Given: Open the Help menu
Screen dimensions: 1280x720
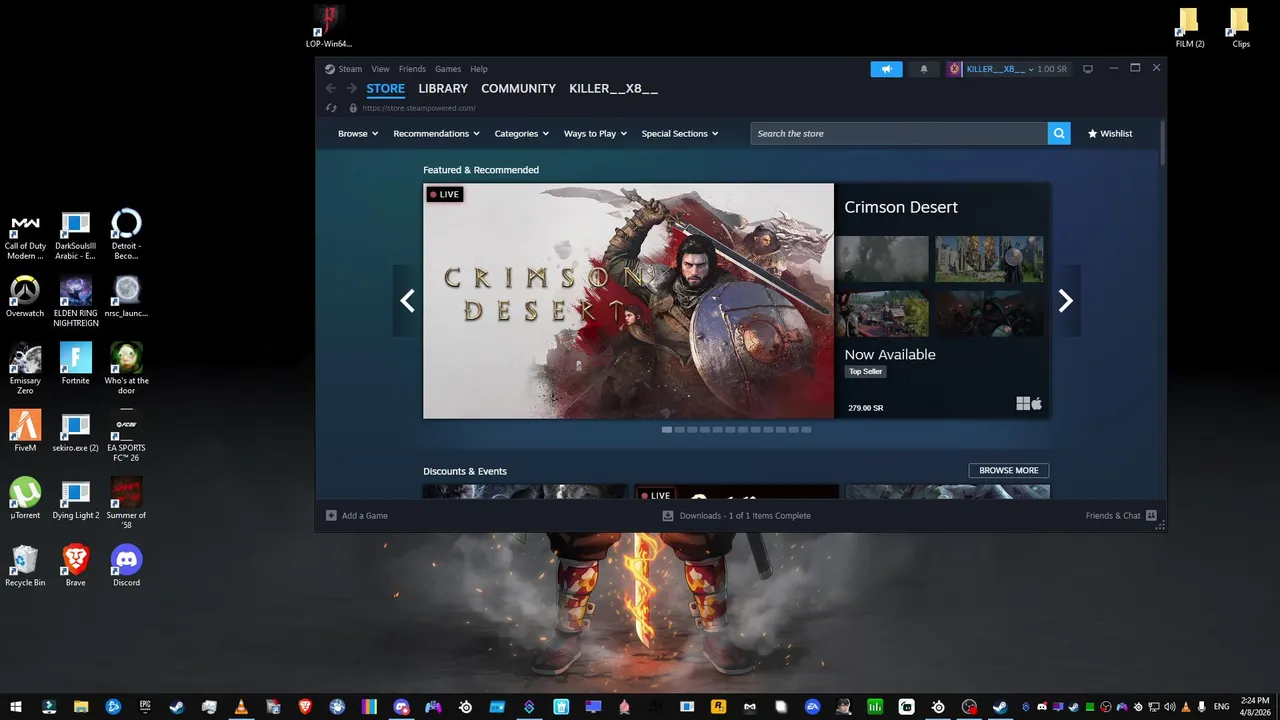Looking at the screenshot, I should 479,69.
